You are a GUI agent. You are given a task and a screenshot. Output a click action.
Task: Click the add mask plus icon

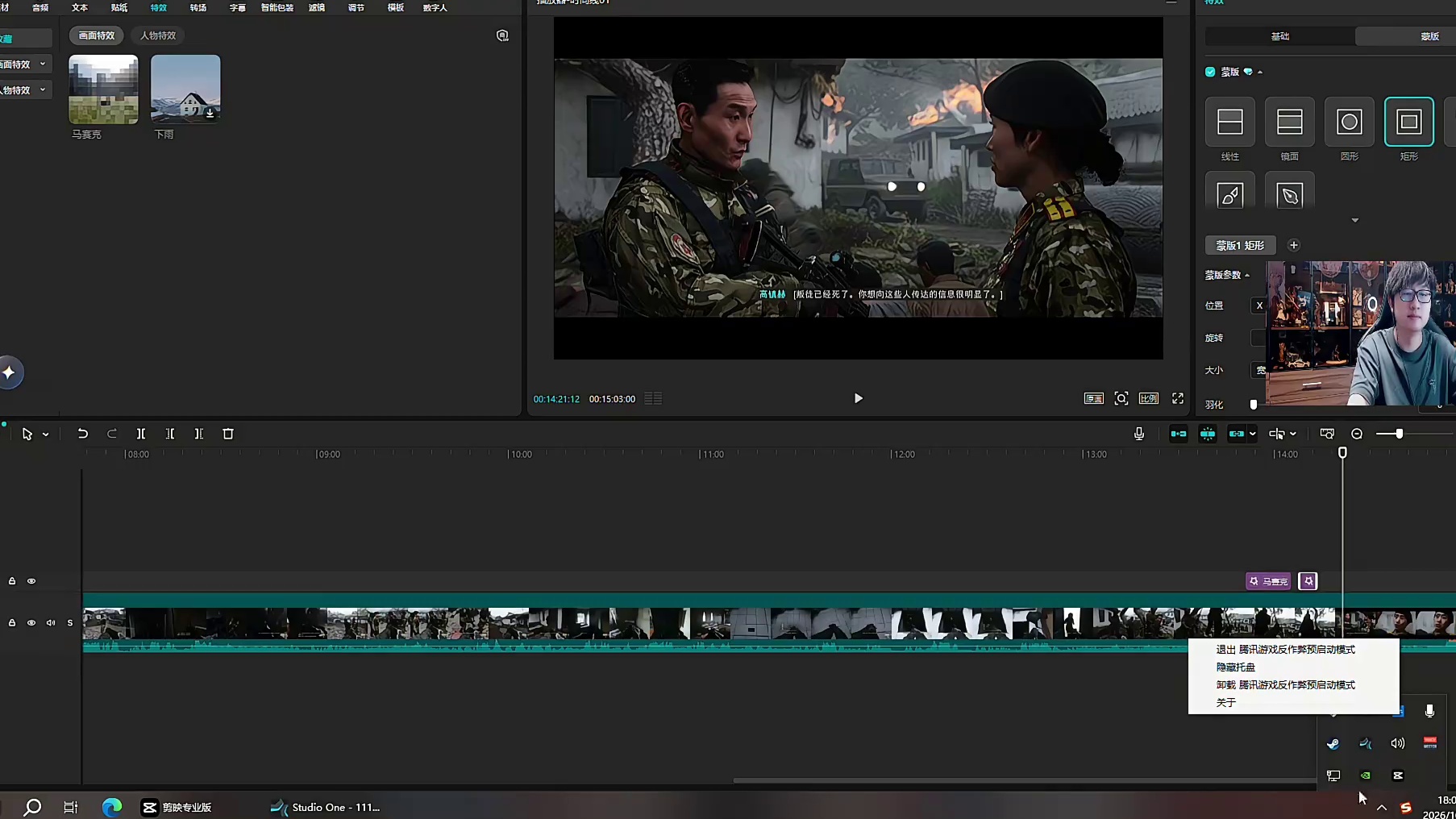(x=1294, y=245)
